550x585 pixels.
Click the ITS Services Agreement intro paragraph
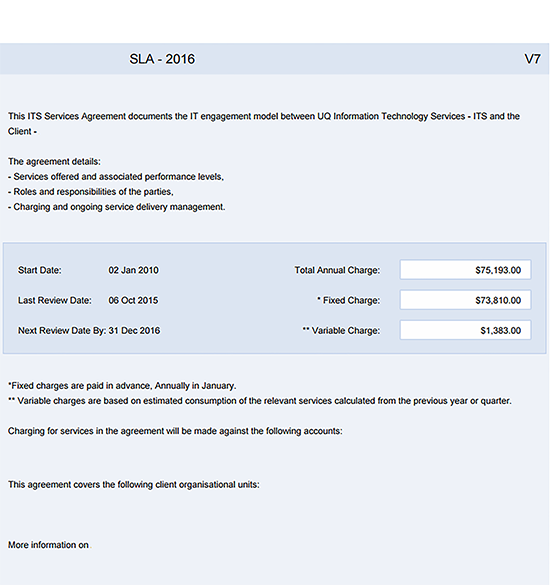(x=264, y=124)
